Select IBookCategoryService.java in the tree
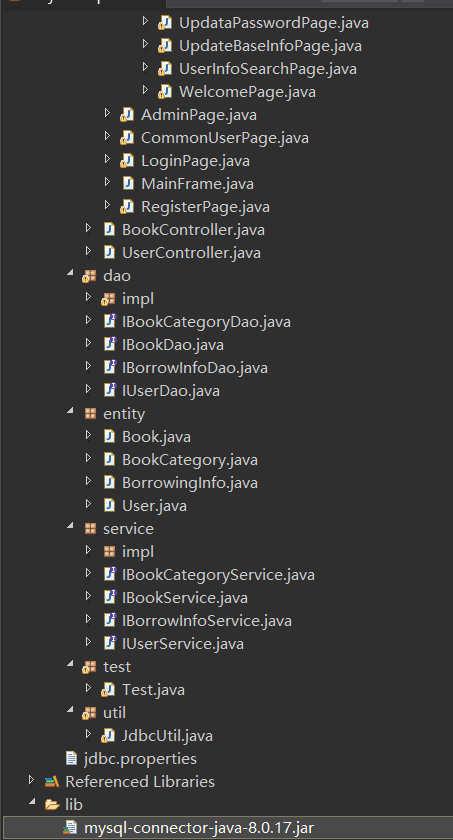Screen dimensions: 453x840 [x=218, y=575]
